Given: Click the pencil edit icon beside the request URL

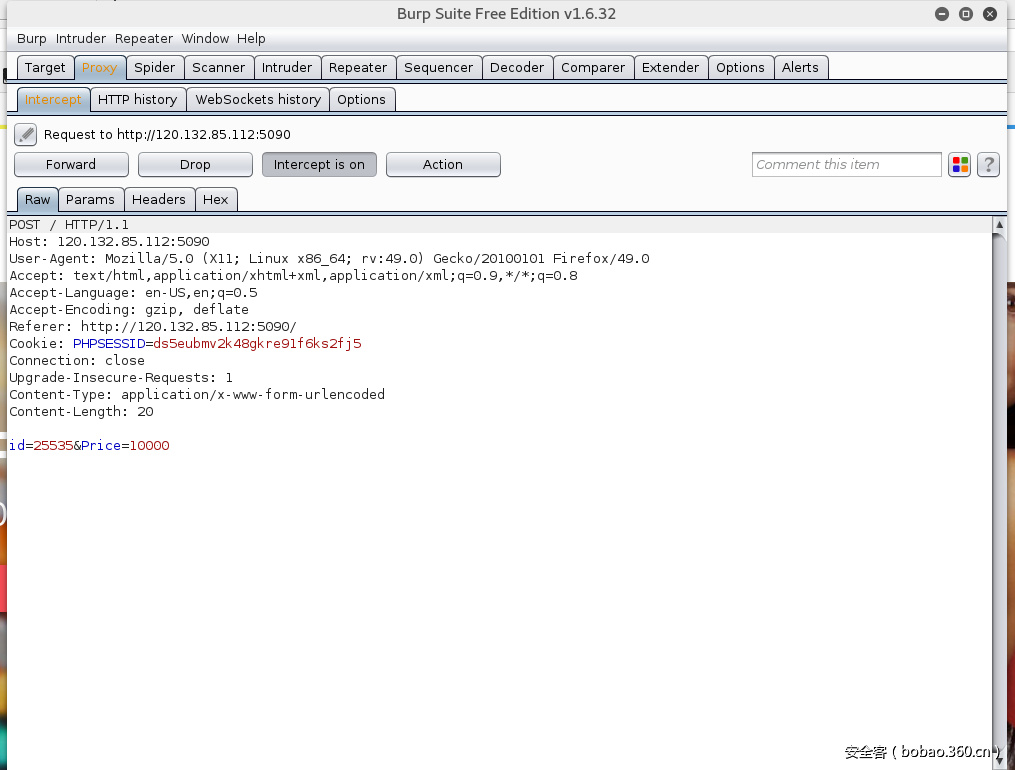Looking at the screenshot, I should click(24, 134).
